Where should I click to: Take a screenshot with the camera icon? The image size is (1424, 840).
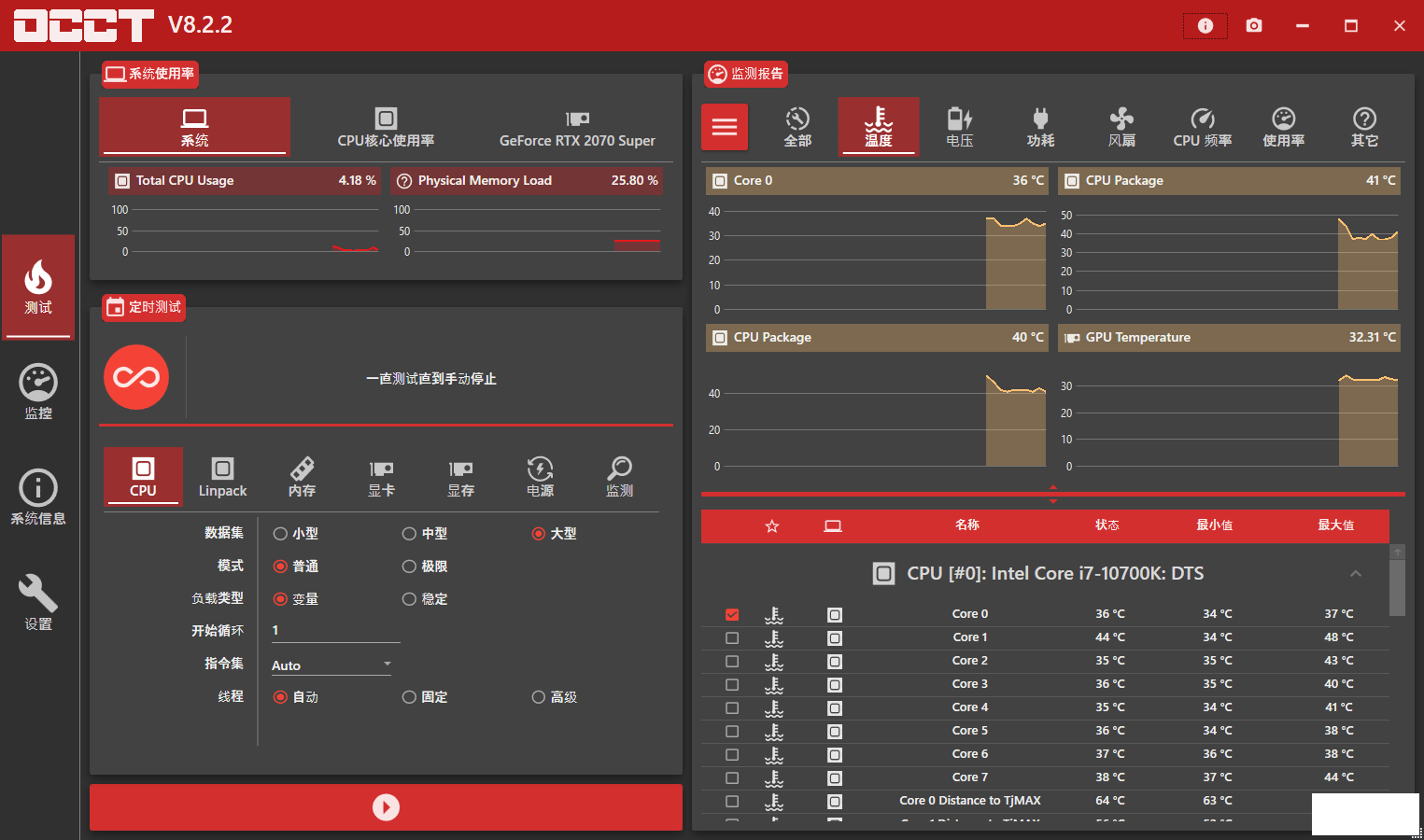1254,25
